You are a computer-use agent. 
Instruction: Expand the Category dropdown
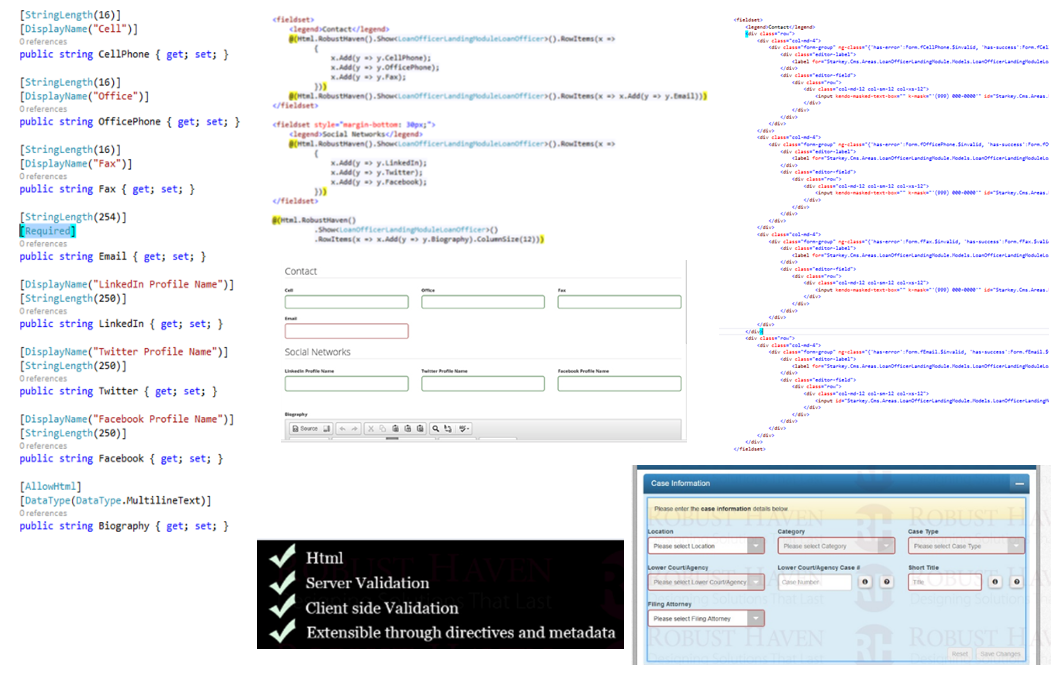coord(835,546)
